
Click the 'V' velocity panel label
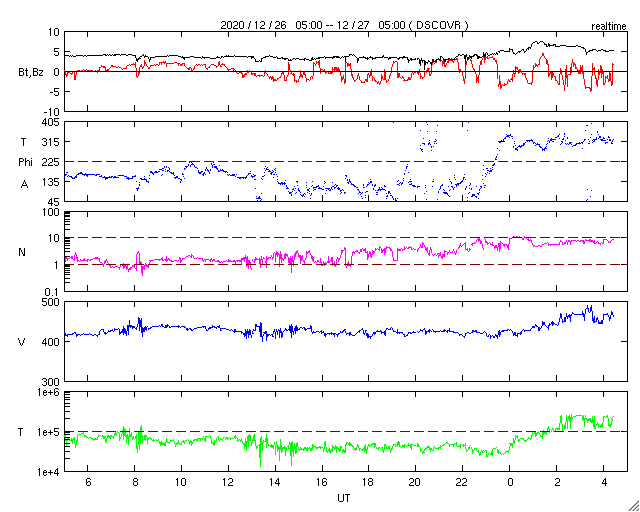click(22, 342)
